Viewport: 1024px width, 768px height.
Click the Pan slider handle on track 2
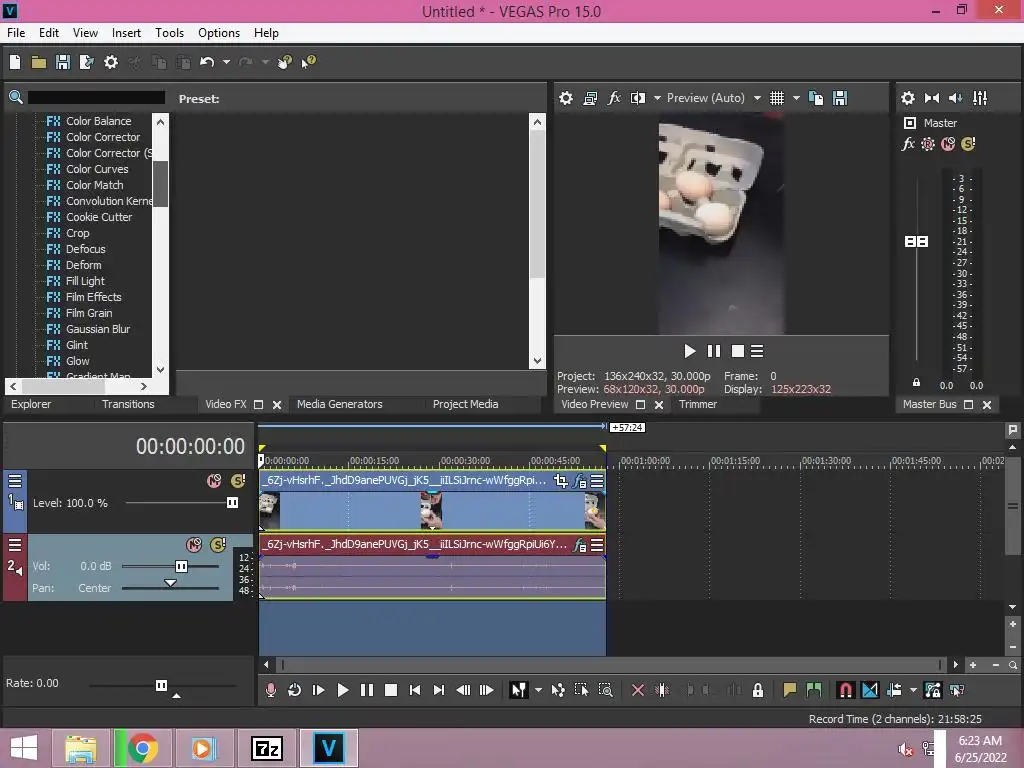[x=170, y=583]
